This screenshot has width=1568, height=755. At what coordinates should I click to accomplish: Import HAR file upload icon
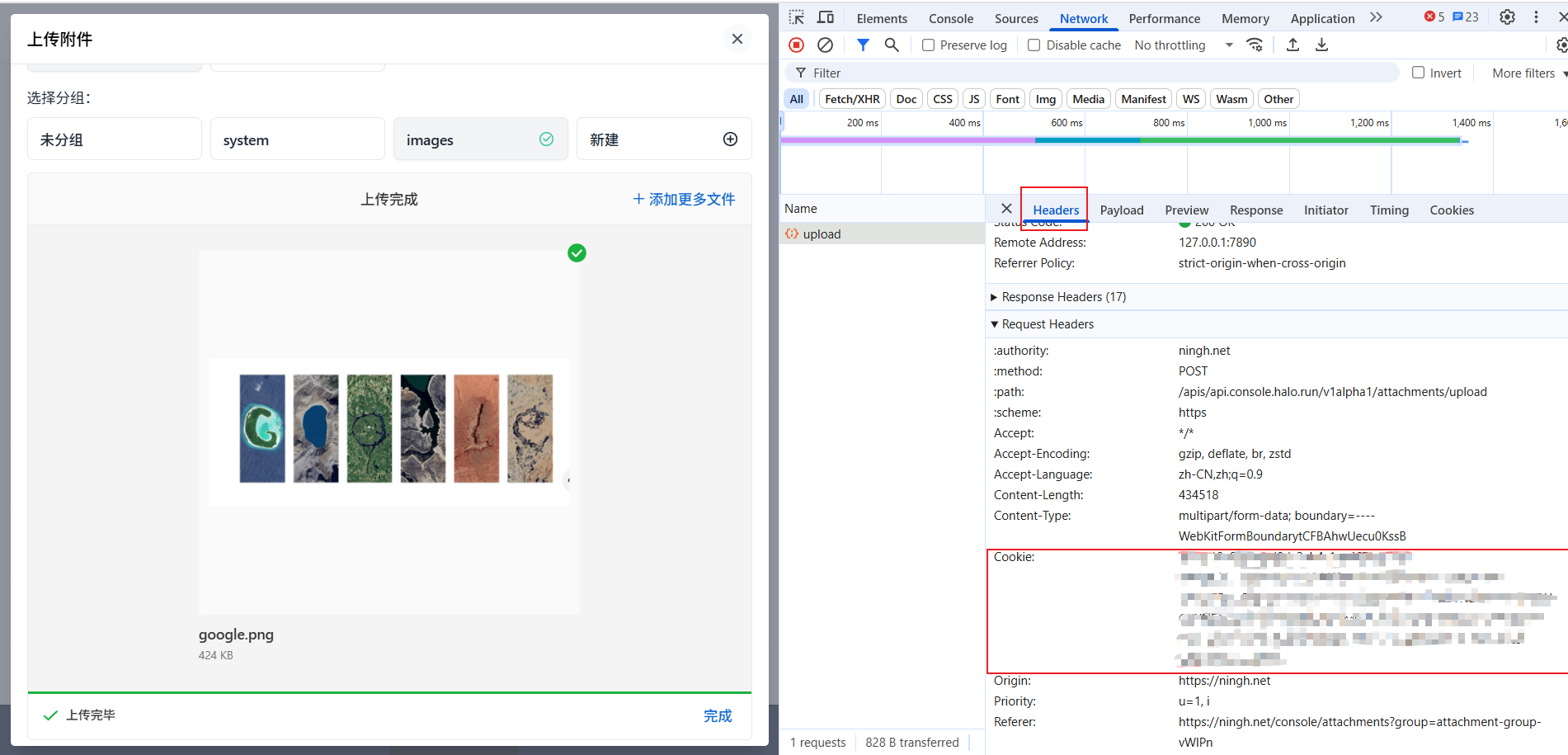tap(1293, 45)
